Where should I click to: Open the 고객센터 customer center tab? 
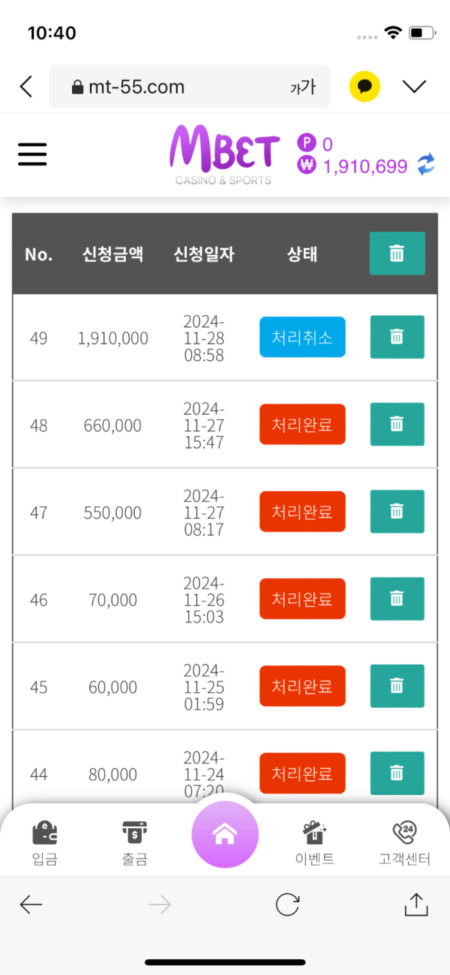tap(405, 843)
